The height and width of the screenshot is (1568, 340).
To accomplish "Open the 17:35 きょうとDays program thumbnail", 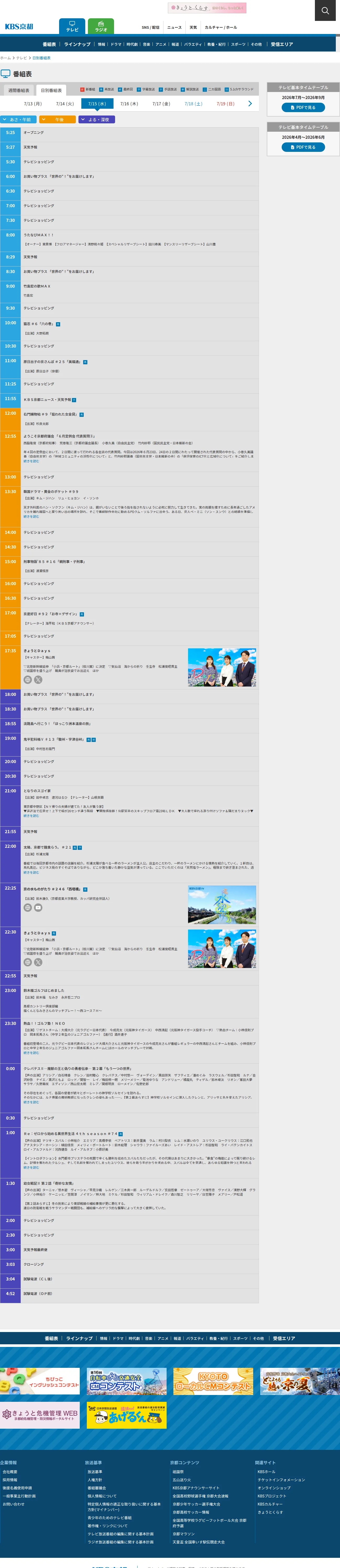I will pyautogui.click(x=222, y=668).
